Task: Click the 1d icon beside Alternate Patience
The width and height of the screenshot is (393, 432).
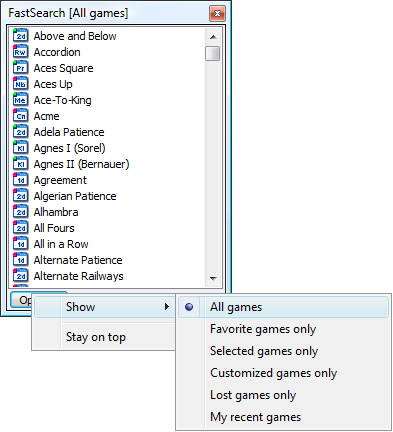Action: tap(20, 260)
